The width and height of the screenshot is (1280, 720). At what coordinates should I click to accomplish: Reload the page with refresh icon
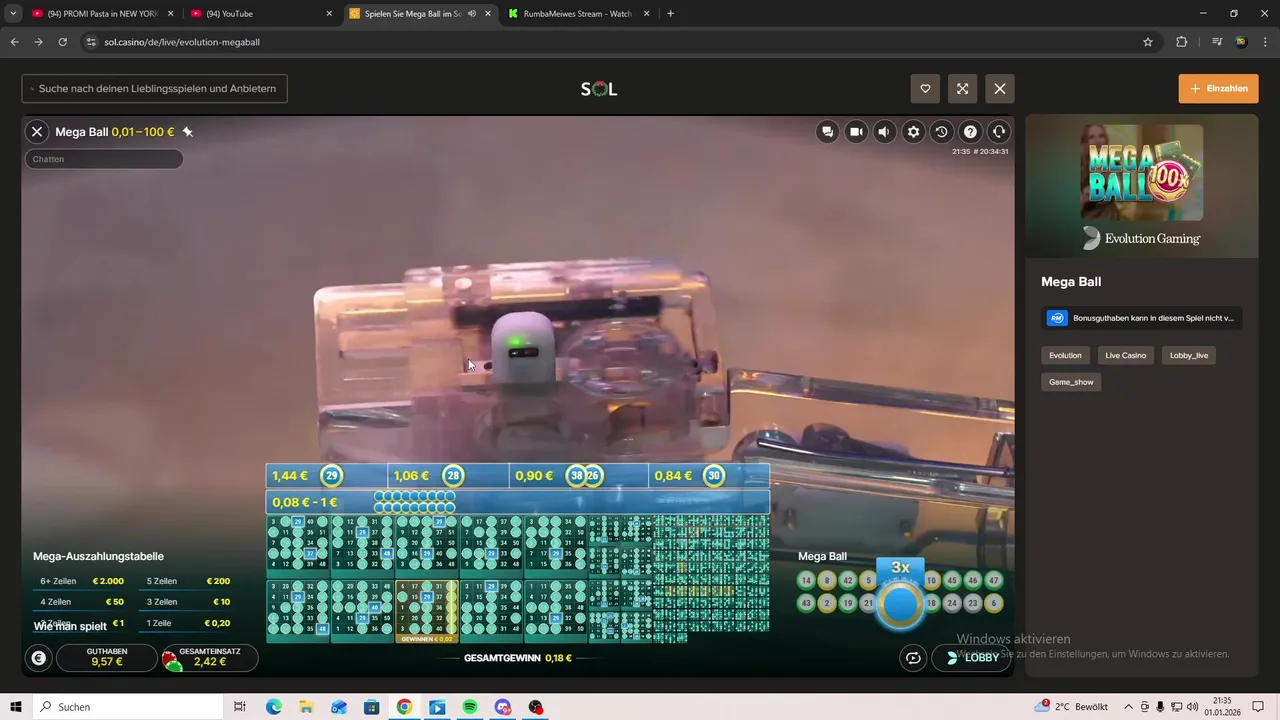[x=62, y=42]
